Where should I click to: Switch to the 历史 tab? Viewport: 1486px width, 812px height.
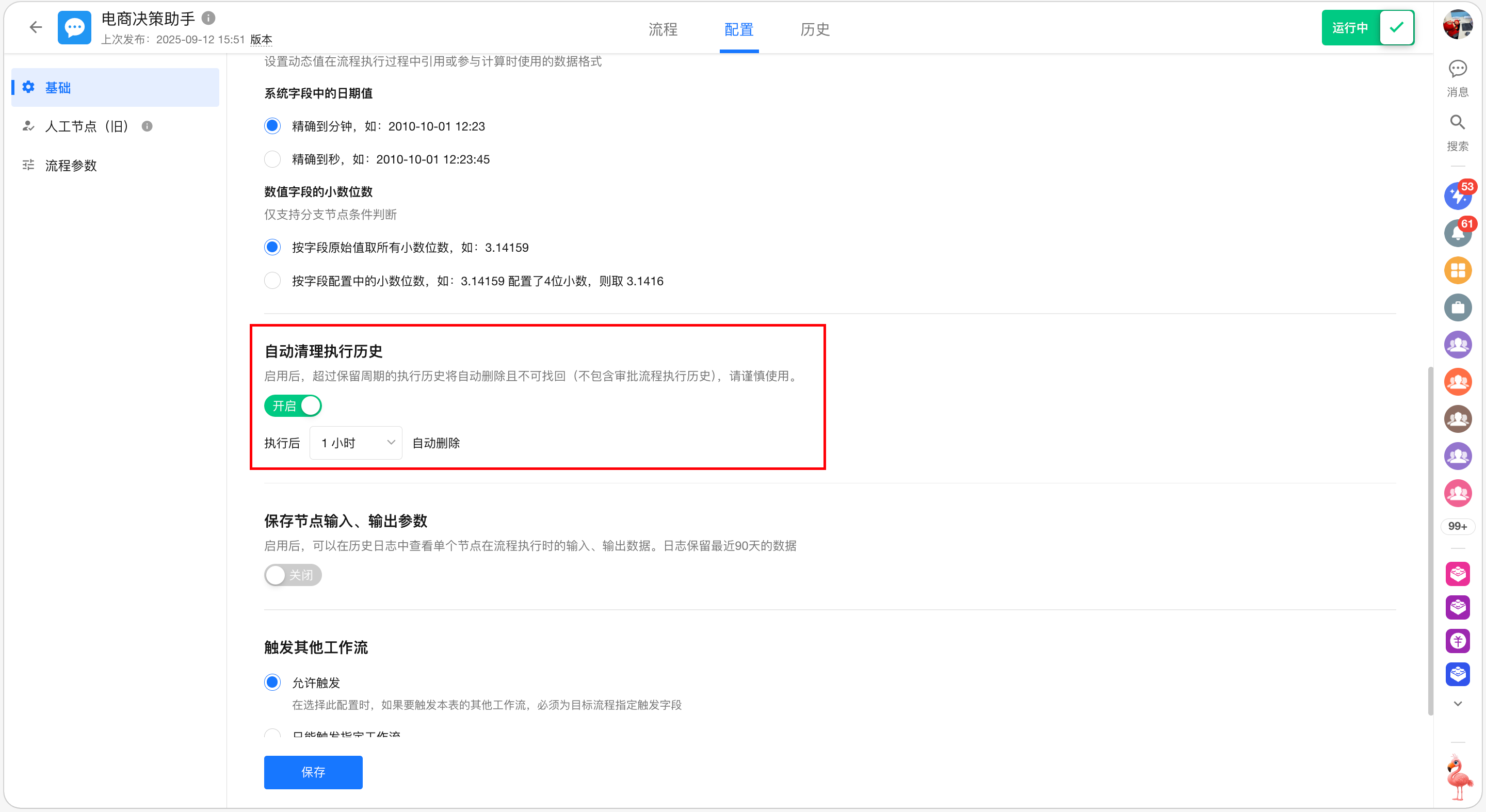(815, 29)
